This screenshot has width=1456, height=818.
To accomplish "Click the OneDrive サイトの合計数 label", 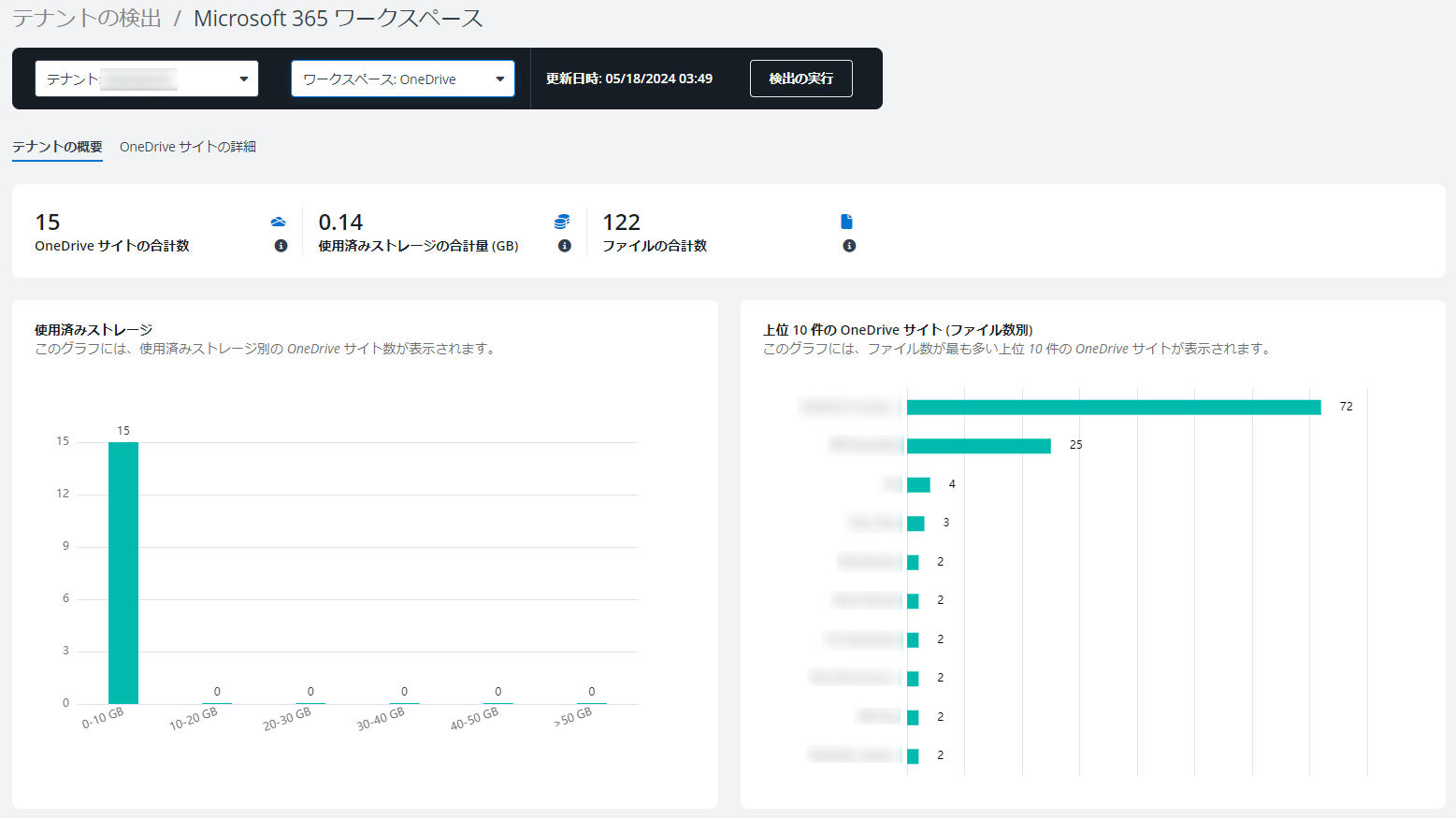I will pyautogui.click(x=112, y=246).
